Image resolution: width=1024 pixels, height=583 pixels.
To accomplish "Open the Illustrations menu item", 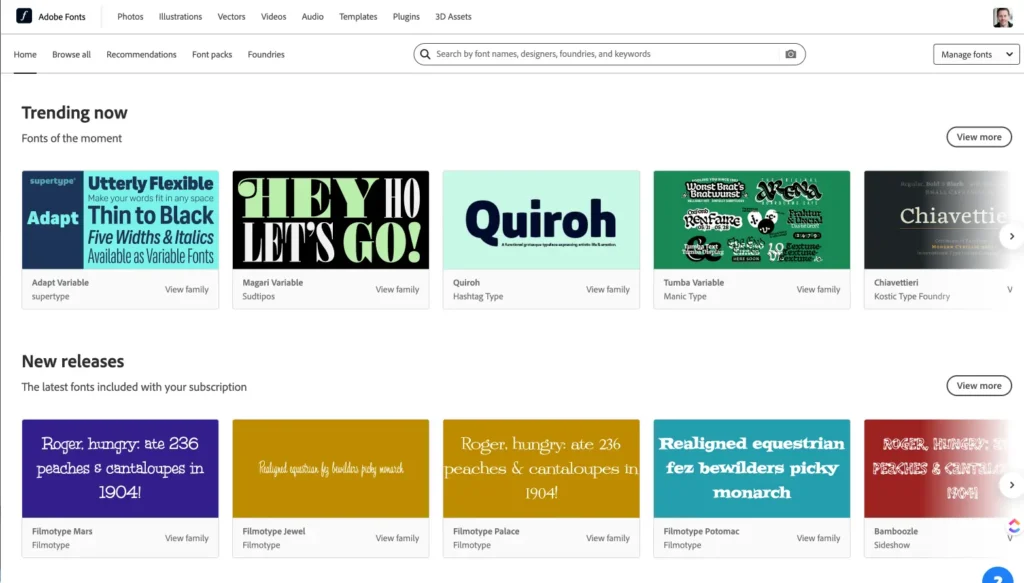I will 180,16.
